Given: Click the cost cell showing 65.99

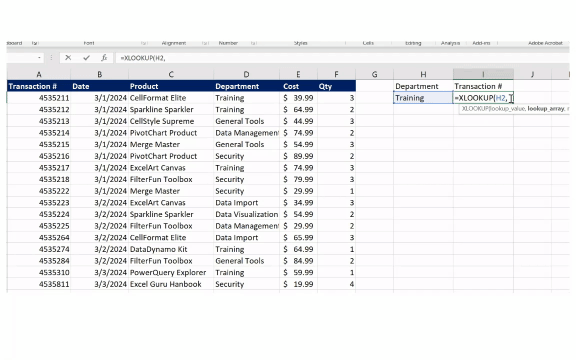Looking at the screenshot, I should (x=298, y=237).
